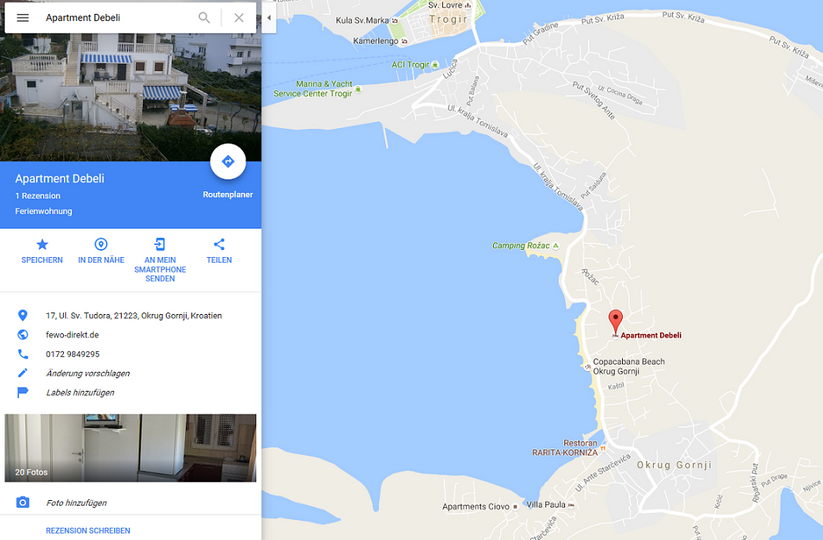Open the 20 Fotos thumbnail
823x540 pixels.
[131, 448]
